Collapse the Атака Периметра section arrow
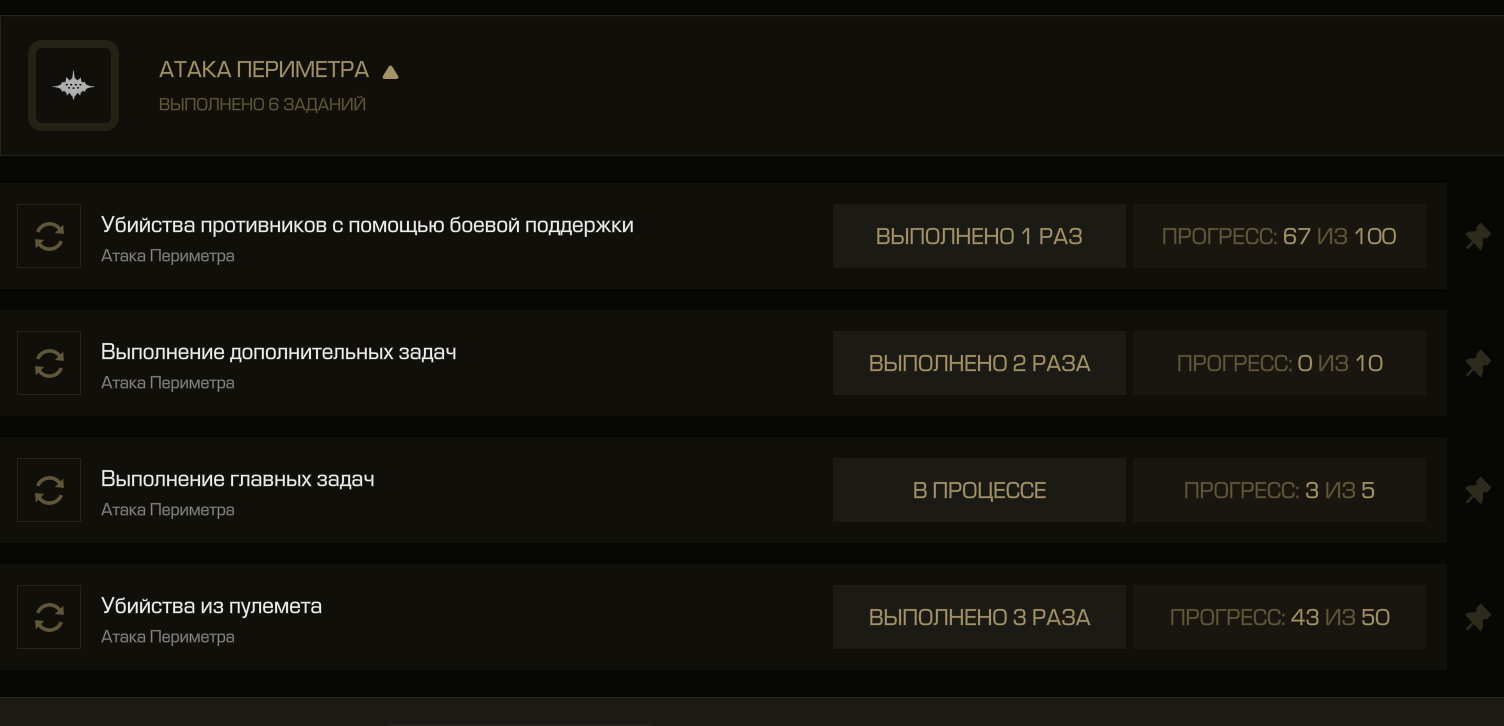The width and height of the screenshot is (1504, 726). [x=390, y=72]
